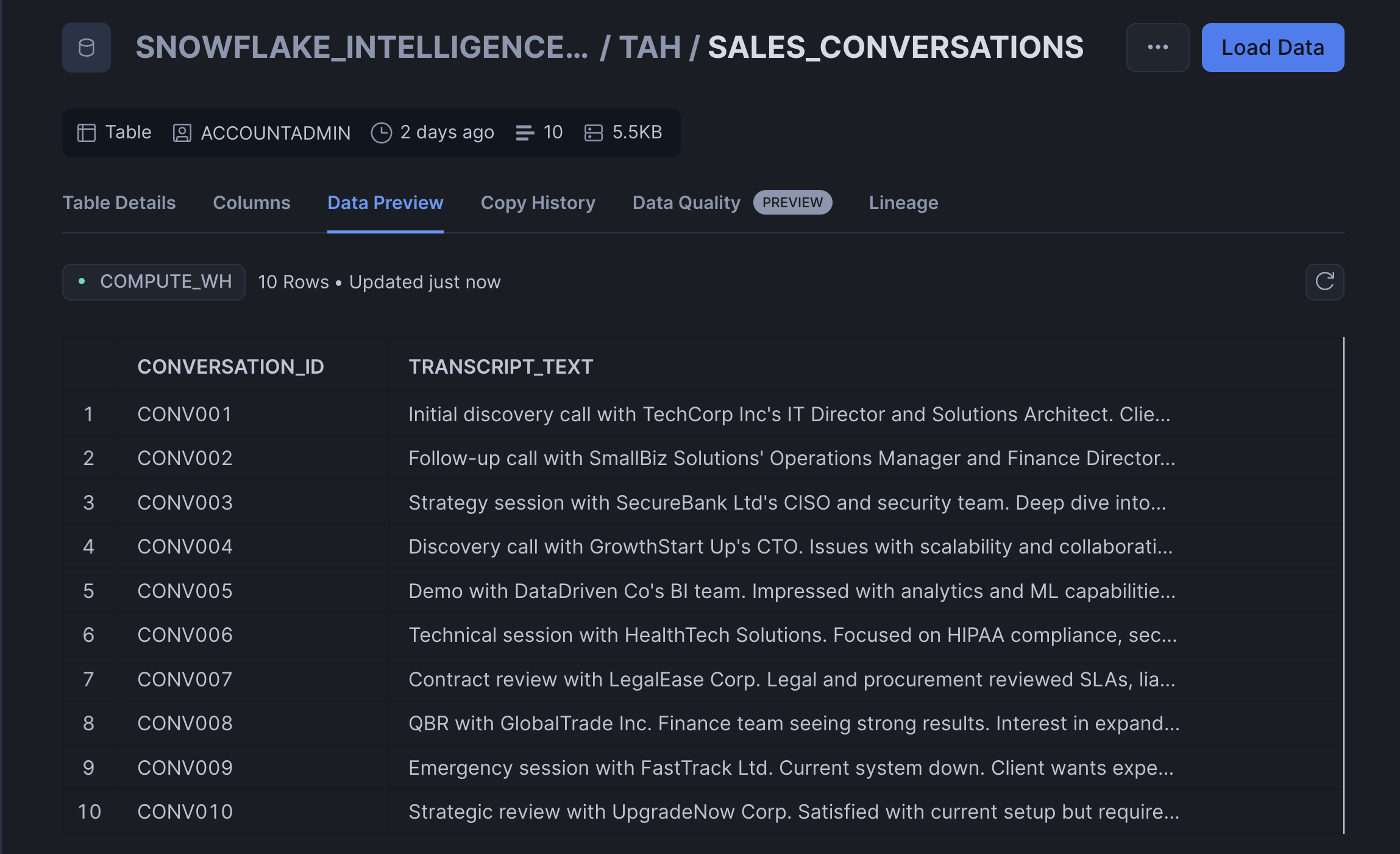Select the CONV005 cell
The image size is (1400, 854).
click(x=185, y=591)
